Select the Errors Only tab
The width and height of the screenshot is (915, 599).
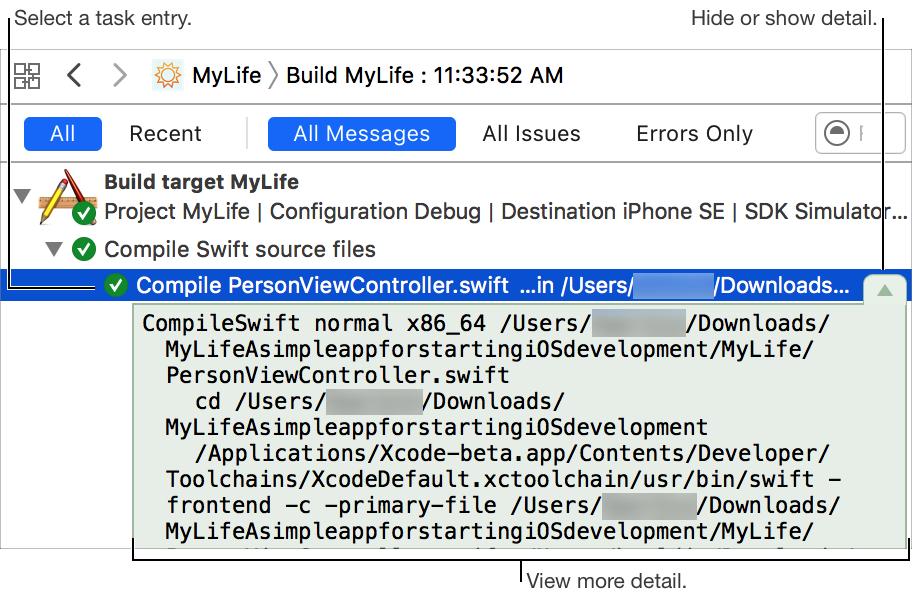point(694,133)
